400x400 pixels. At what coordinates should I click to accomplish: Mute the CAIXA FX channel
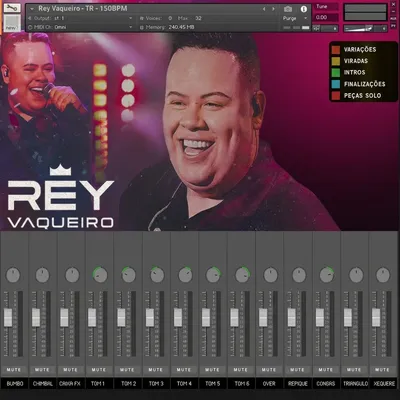[70, 370]
